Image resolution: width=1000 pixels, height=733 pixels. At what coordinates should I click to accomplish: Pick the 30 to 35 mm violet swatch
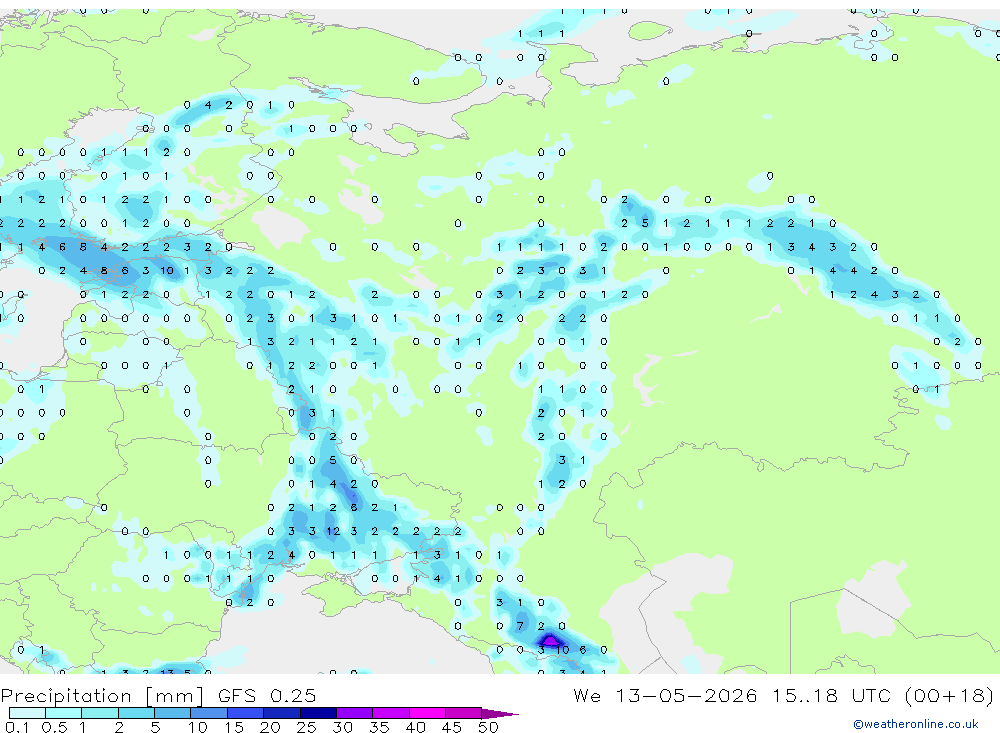(355, 713)
